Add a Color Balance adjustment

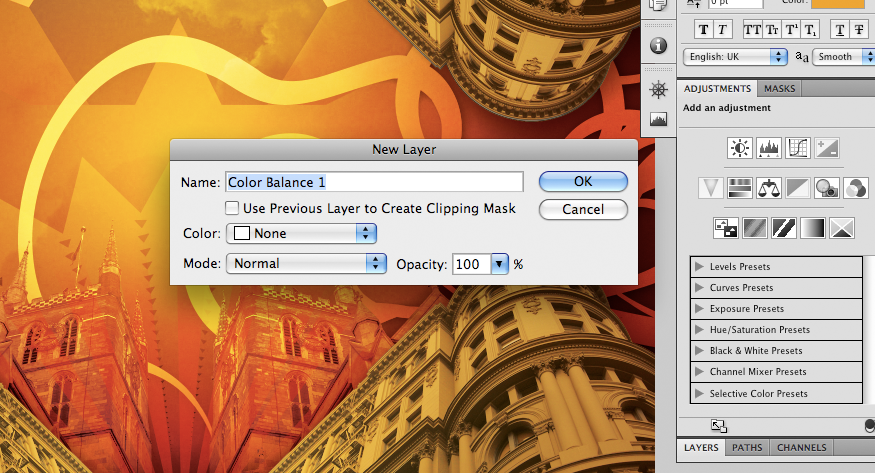point(768,188)
